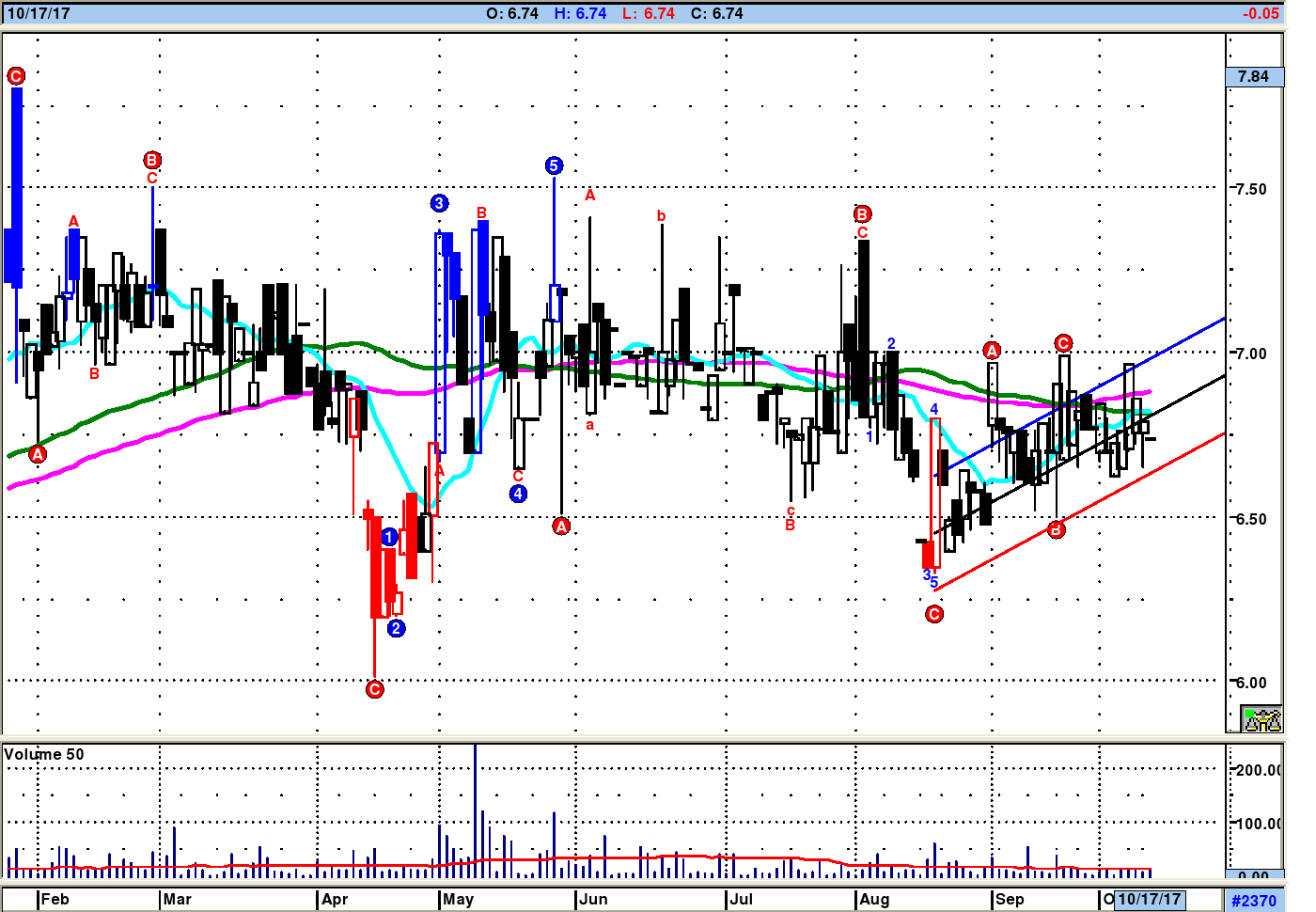Click the blue circled 4 wave label

(x=518, y=494)
